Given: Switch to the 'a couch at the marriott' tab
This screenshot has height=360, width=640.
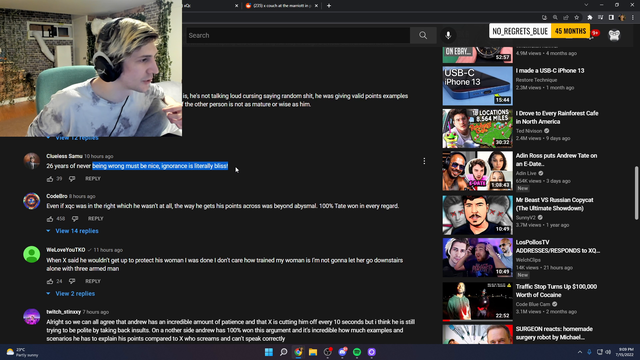Looking at the screenshot, I should click(282, 6).
